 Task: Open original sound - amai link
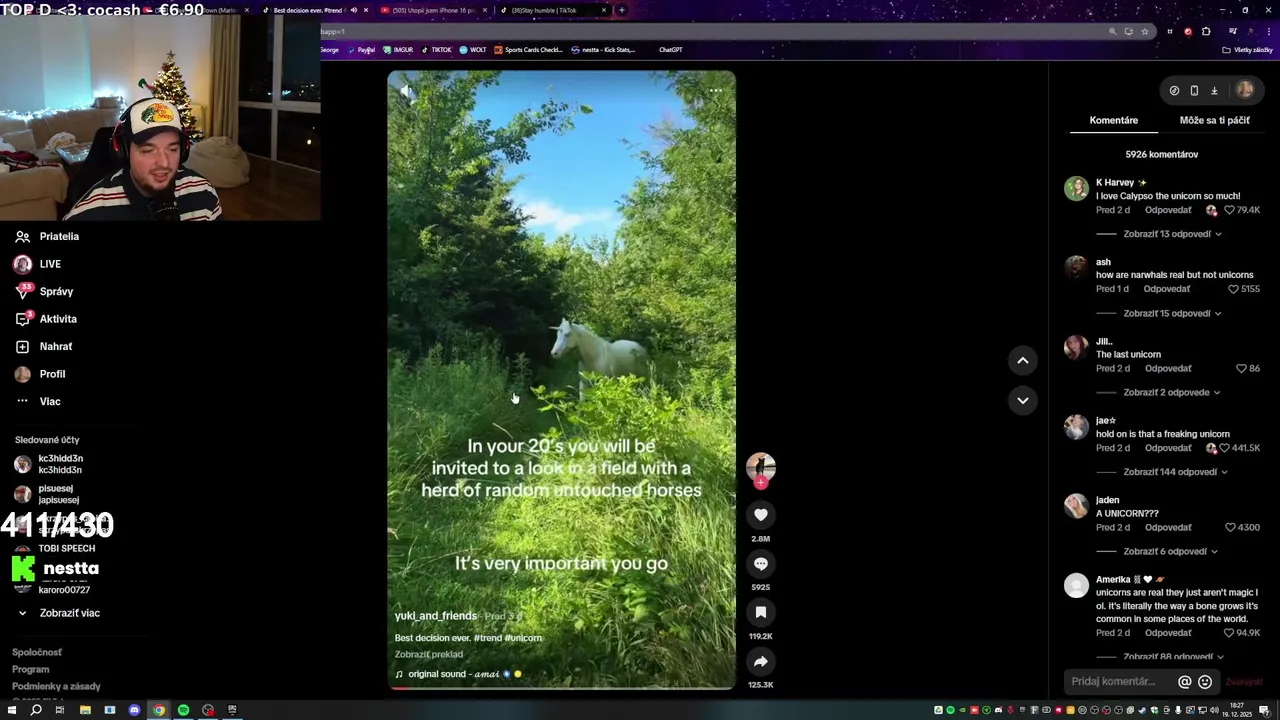tap(458, 674)
